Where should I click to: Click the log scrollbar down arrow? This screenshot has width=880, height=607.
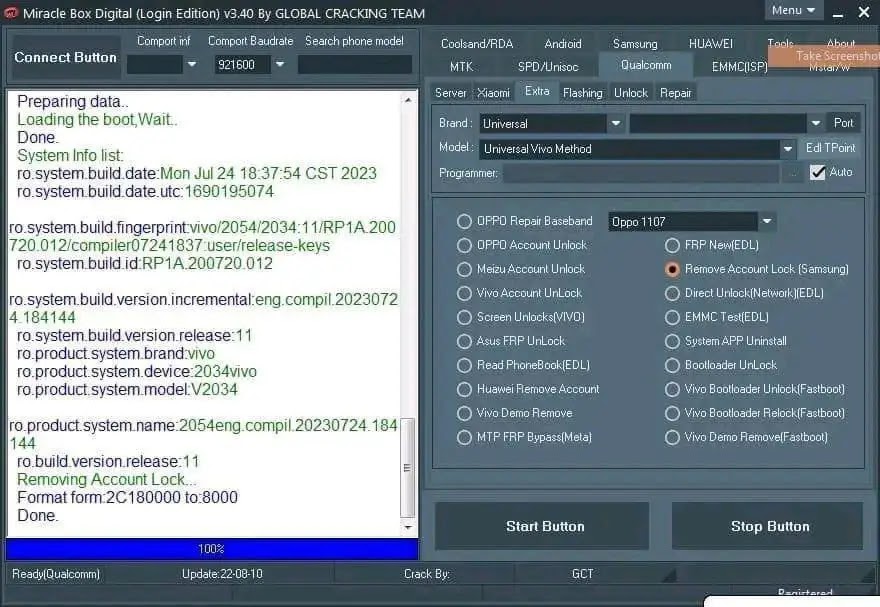pyautogui.click(x=408, y=527)
